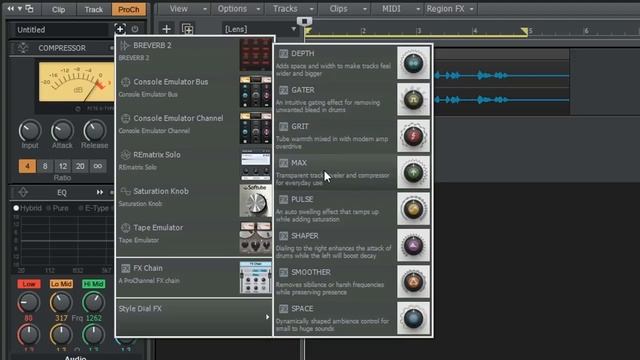640x360 pixels.
Task: Click the add track folder icon
Action: point(187,29)
